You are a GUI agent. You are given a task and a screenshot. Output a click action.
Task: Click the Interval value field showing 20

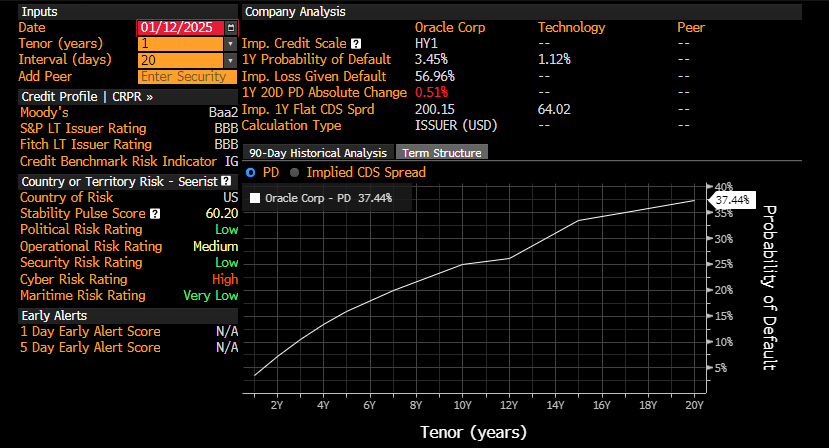tap(181, 60)
